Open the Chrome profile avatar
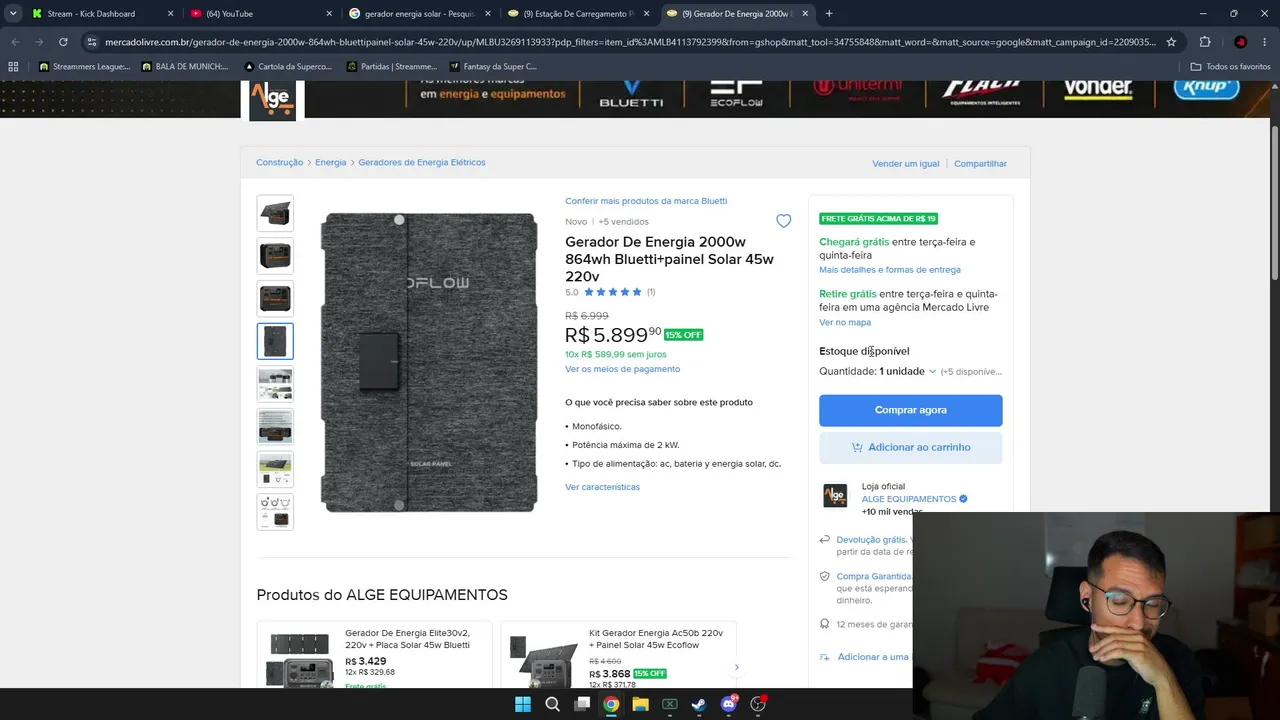1280x720 pixels. 1240,42
